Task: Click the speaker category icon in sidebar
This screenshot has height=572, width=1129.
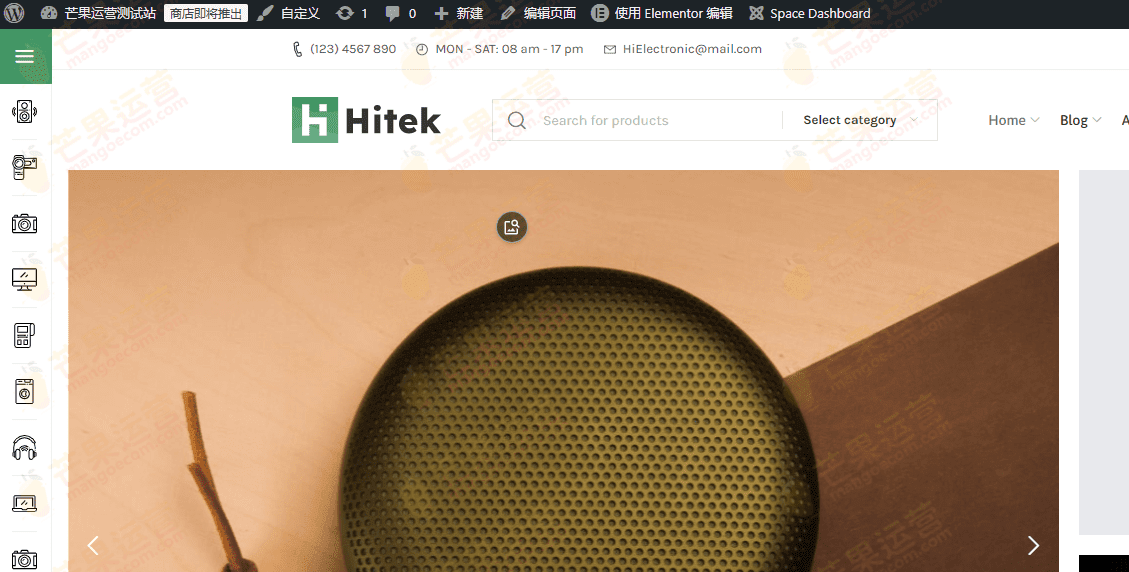Action: click(x=24, y=112)
